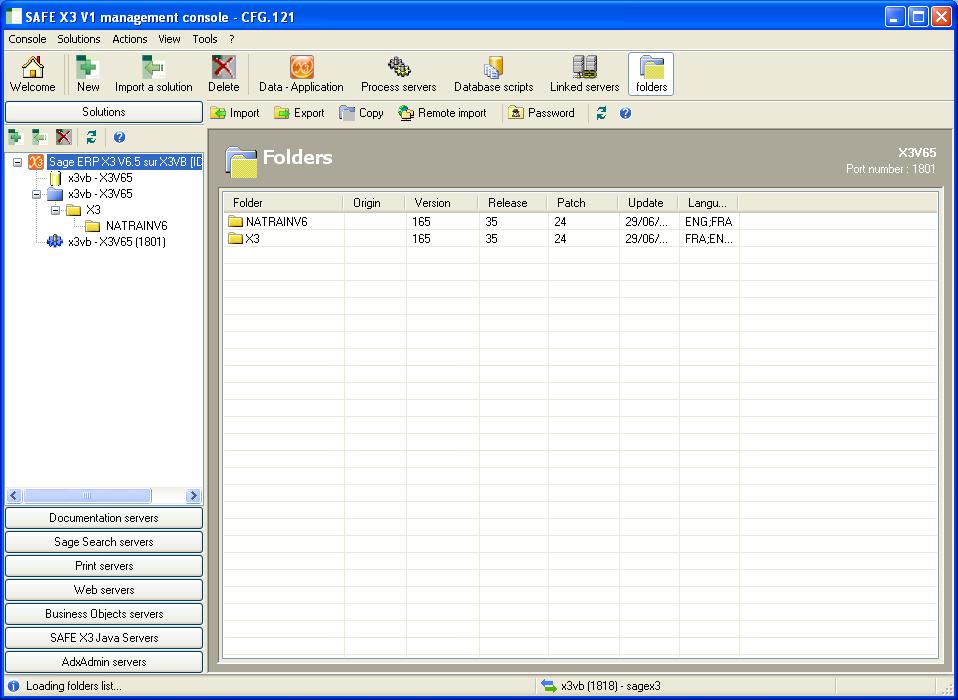The height and width of the screenshot is (700, 958).
Task: Sort by the Version column header
Action: (441, 203)
